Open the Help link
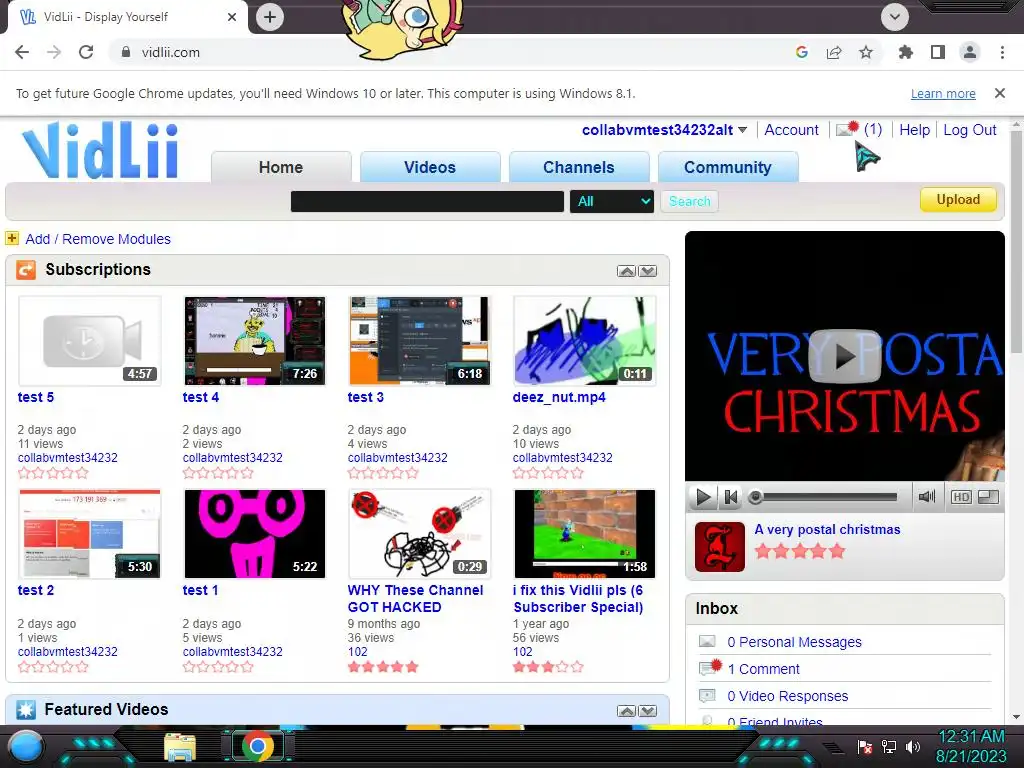Image resolution: width=1024 pixels, height=768 pixels. pos(914,130)
